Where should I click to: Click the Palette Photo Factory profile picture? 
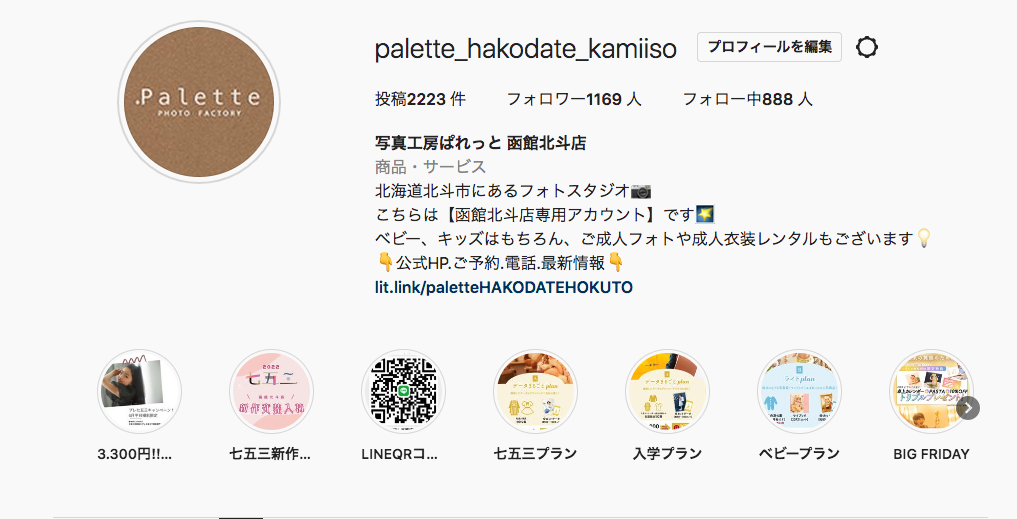point(199,102)
